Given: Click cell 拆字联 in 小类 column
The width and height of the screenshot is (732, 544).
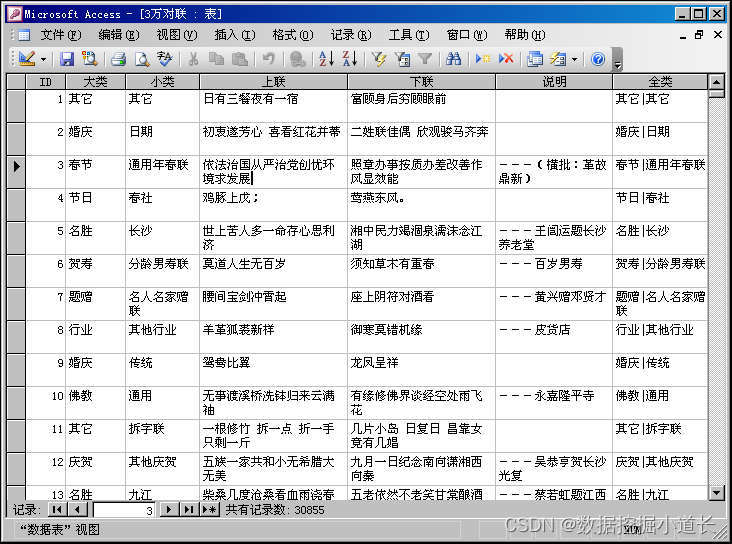Looking at the screenshot, I should [x=162, y=436].
